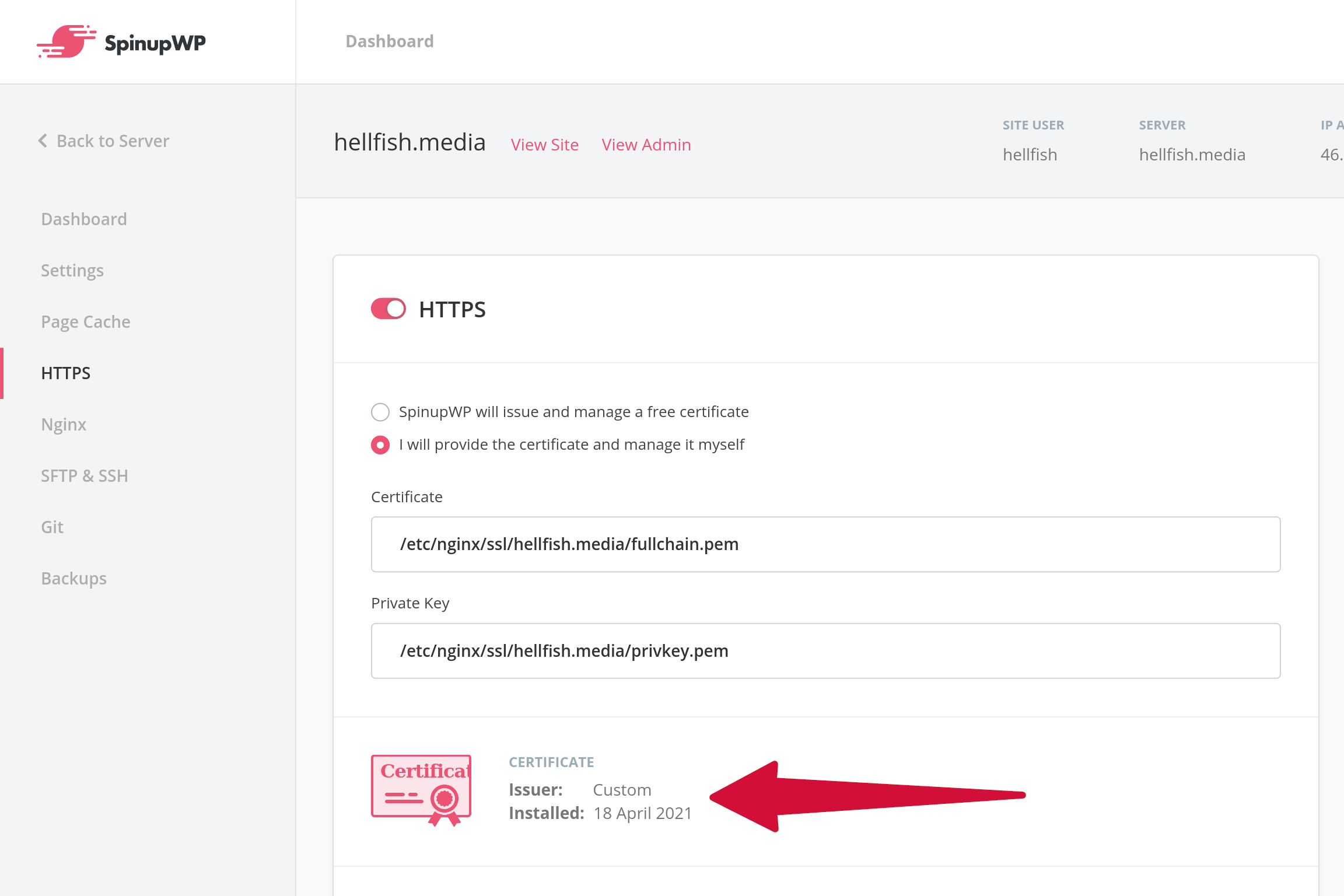Click the Private Key path input field
1344x896 pixels.
point(826,651)
